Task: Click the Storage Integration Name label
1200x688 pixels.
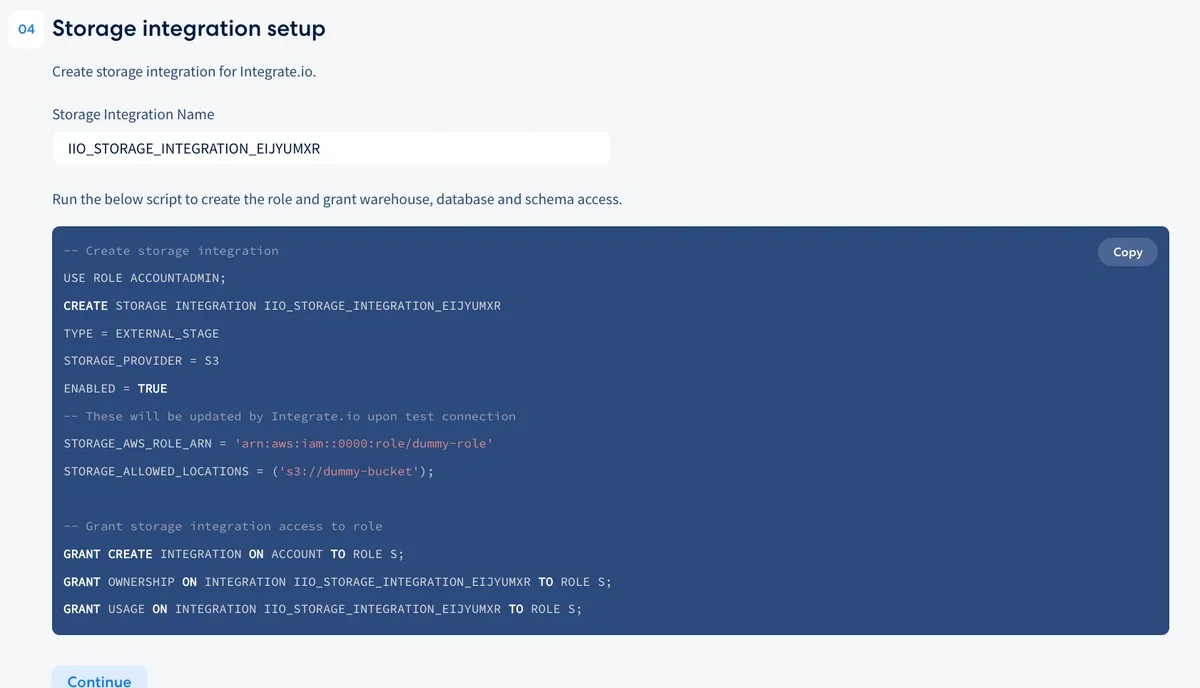Action: coord(133,114)
